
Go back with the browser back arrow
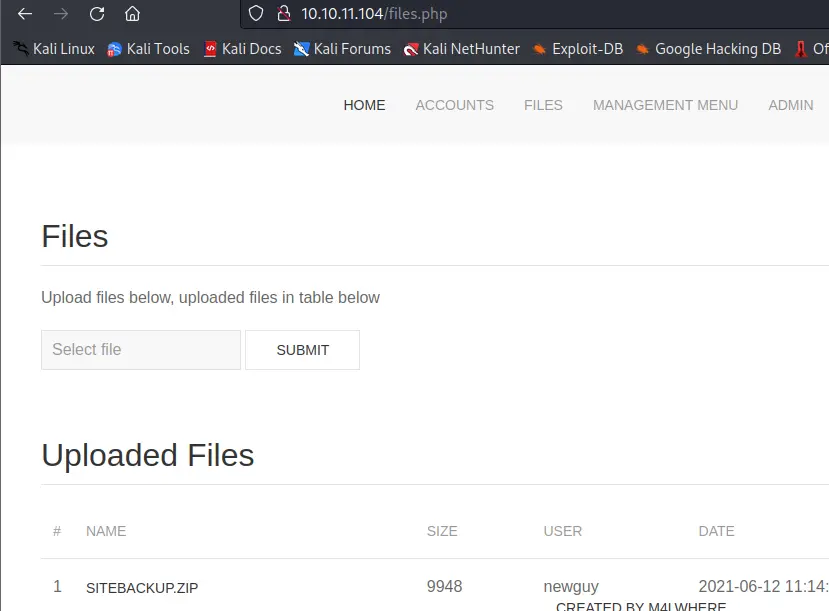coord(25,14)
